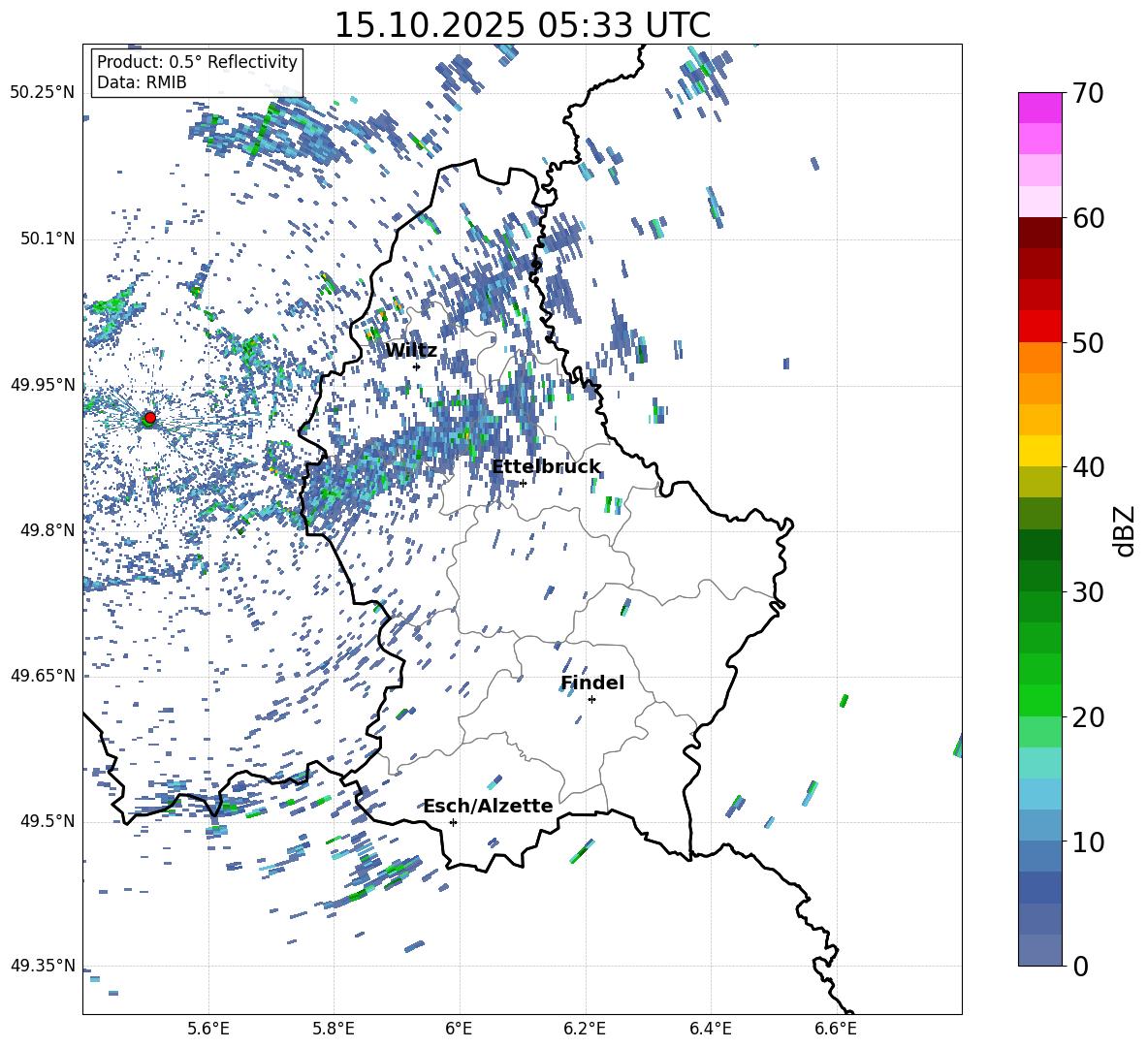
Task: Click the 49.8°N latitude label
Action: click(x=47, y=530)
